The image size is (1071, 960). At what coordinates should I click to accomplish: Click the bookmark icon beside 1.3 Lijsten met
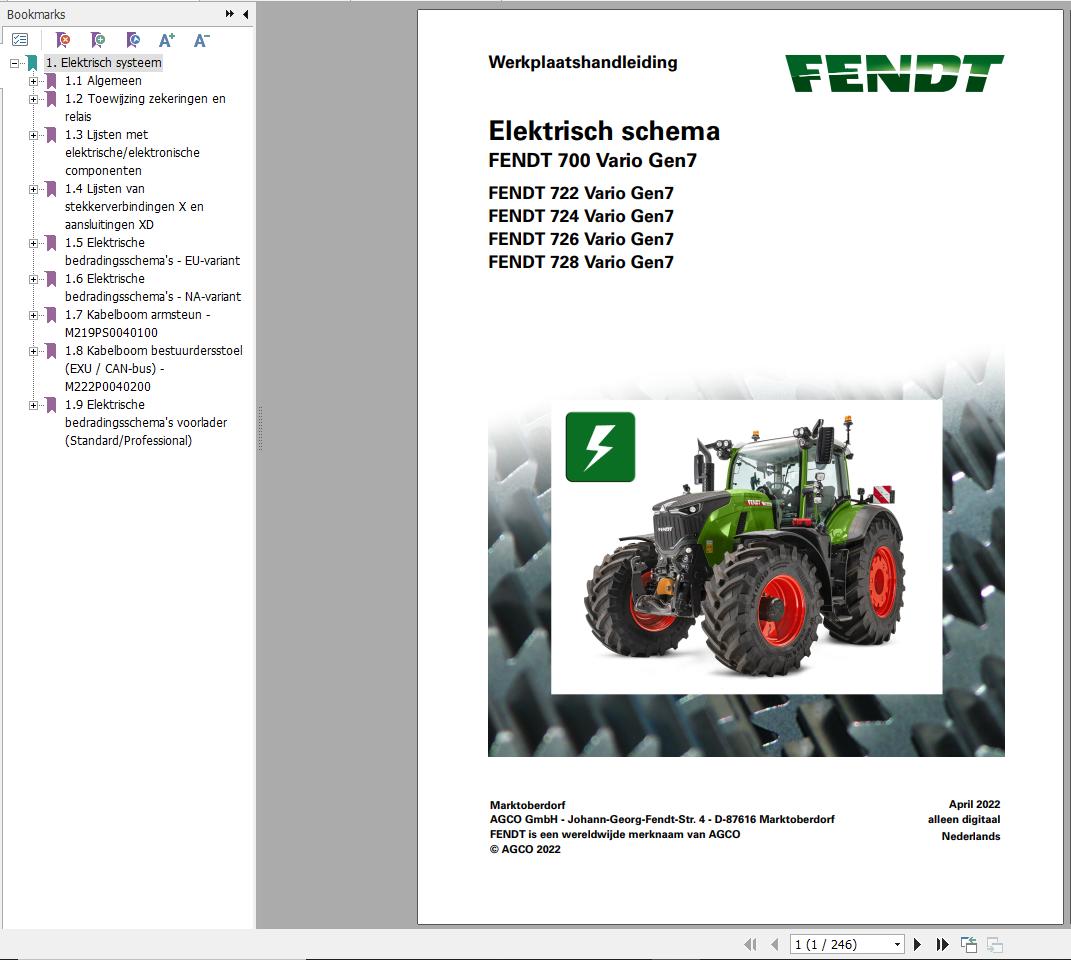[x=51, y=135]
